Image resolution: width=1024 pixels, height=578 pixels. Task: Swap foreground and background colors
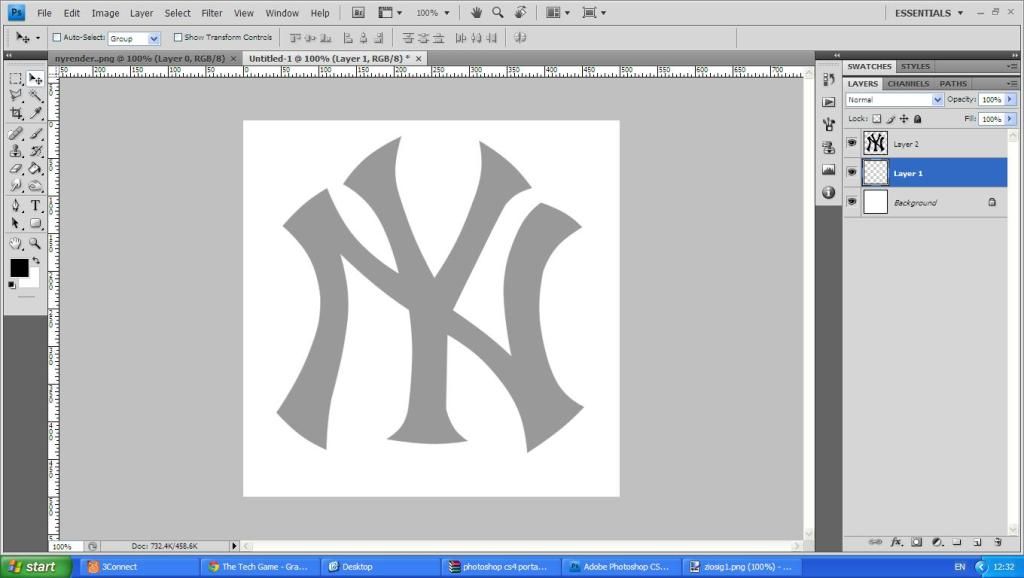[36, 260]
